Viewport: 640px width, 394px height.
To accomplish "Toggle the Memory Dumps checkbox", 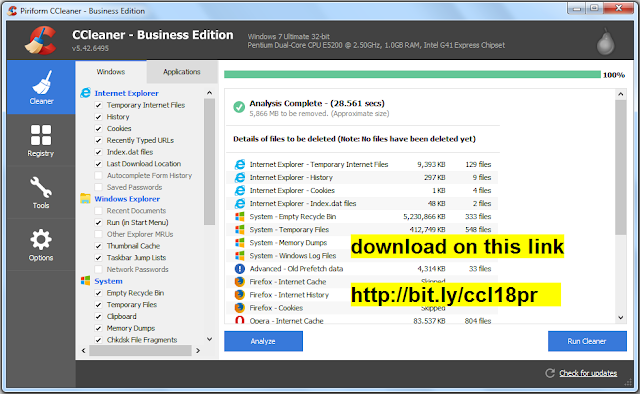I will tap(98, 328).
